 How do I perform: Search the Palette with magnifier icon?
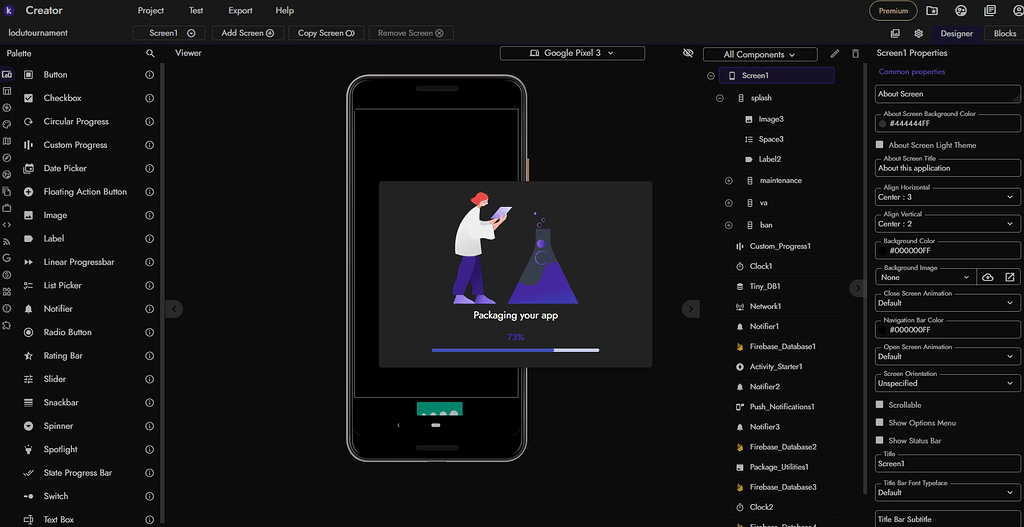[150, 54]
